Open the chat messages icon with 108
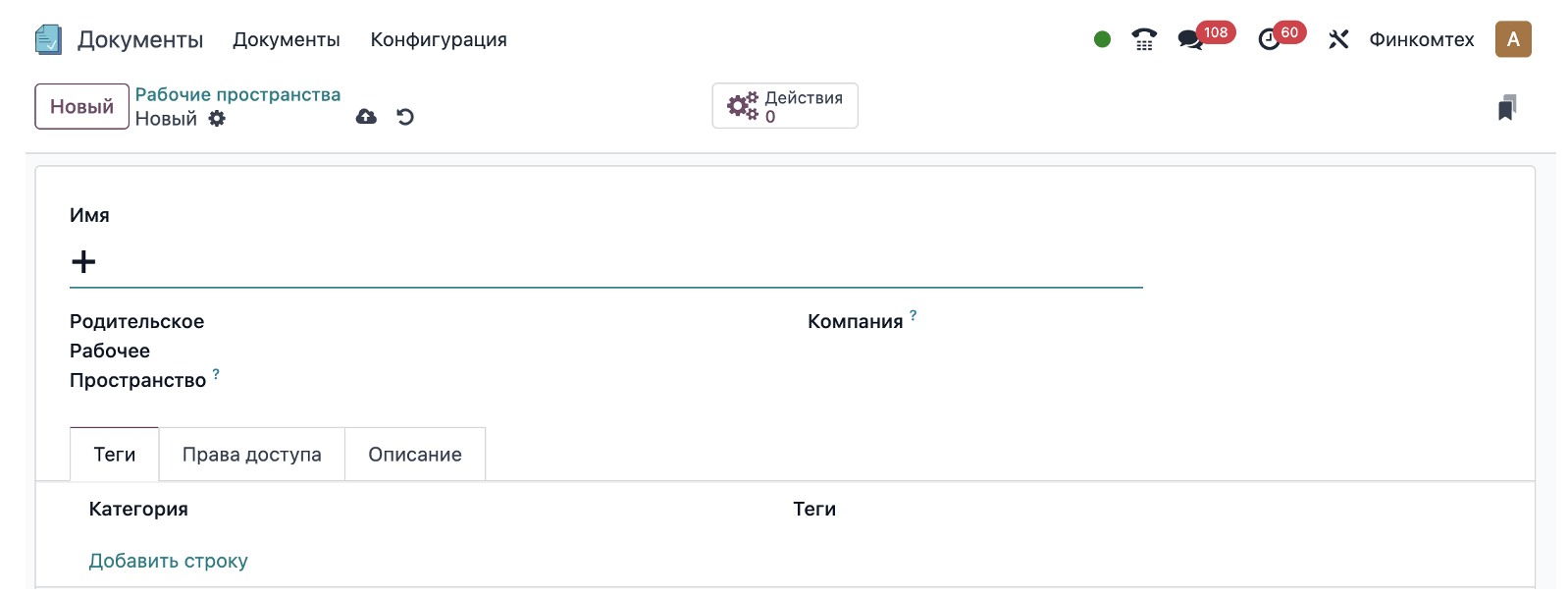The width and height of the screenshot is (1568, 597). pos(1190,39)
